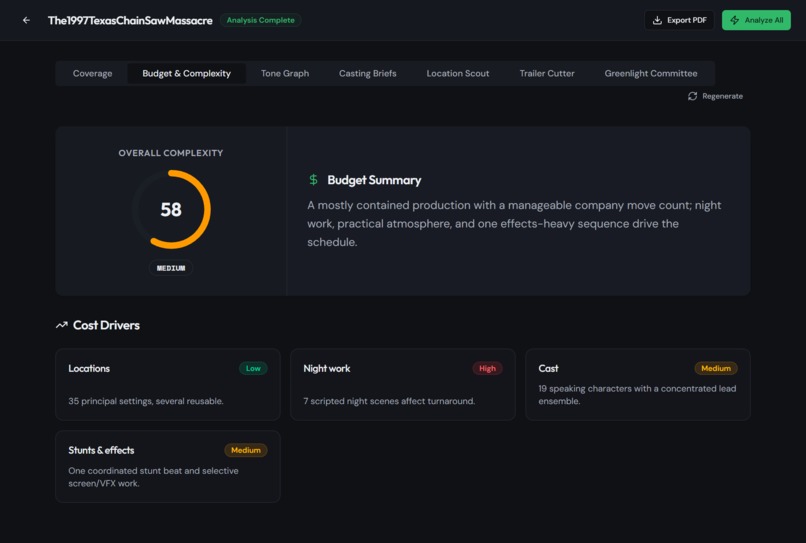The image size is (806, 543).
Task: Click the Stunts & effects card title
Action: tap(101, 450)
